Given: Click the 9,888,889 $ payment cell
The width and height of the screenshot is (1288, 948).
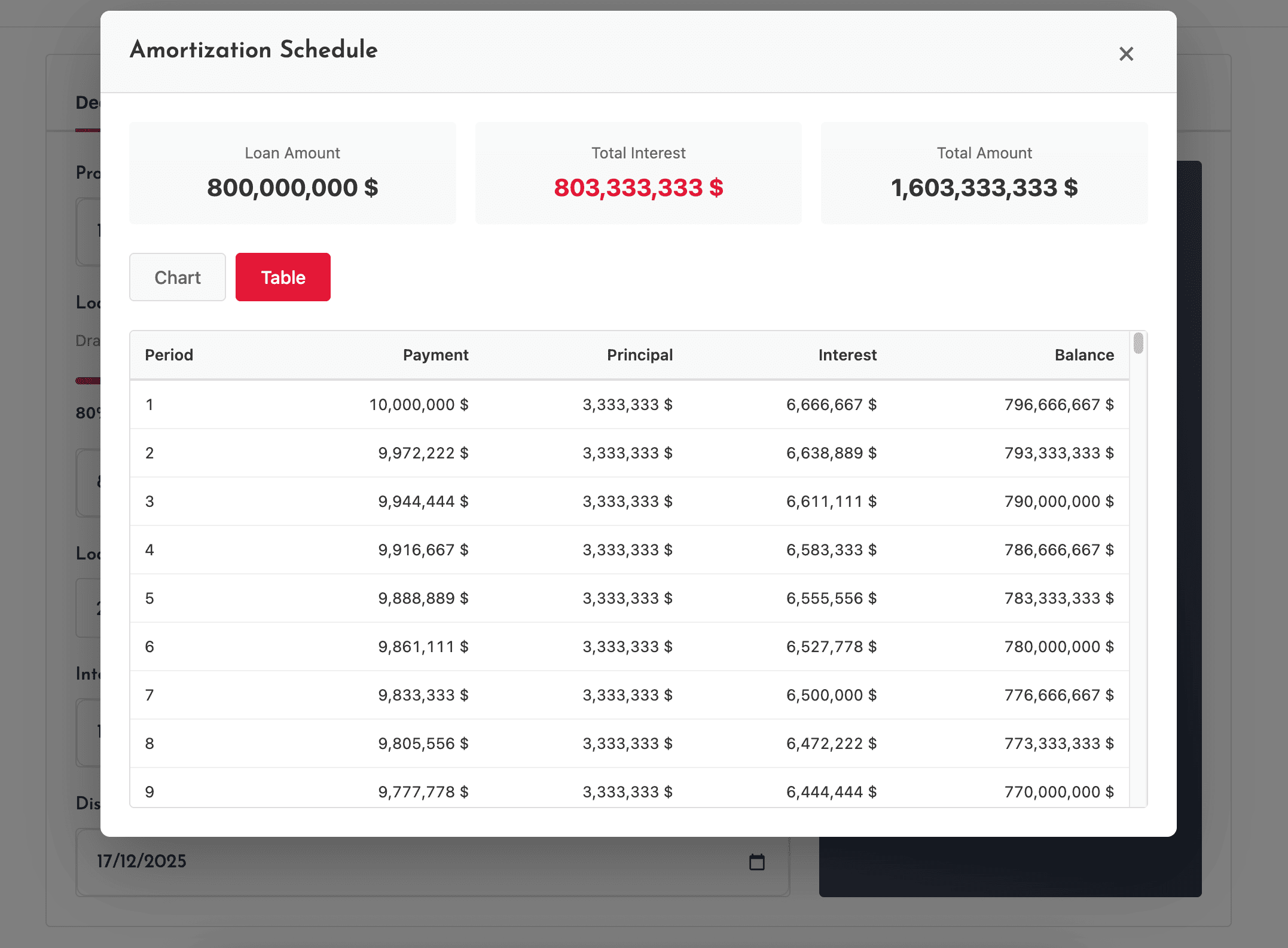Looking at the screenshot, I should coord(423,598).
